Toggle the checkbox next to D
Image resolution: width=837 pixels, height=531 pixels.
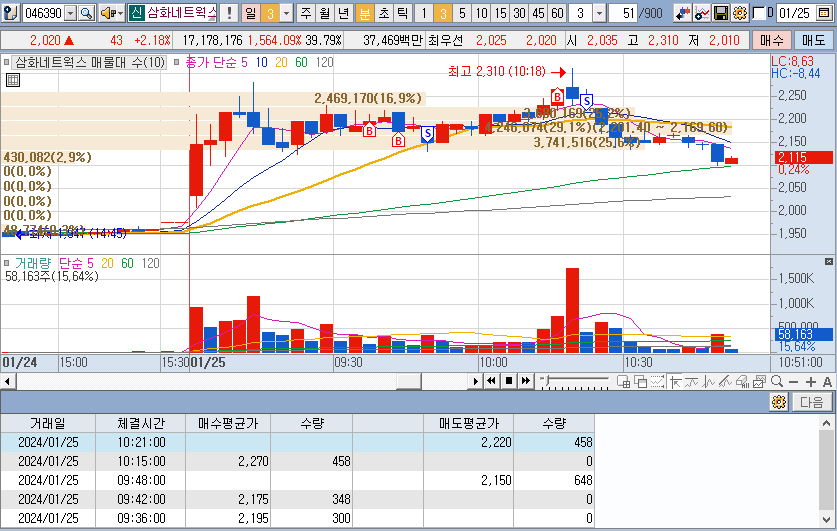[x=758, y=13]
